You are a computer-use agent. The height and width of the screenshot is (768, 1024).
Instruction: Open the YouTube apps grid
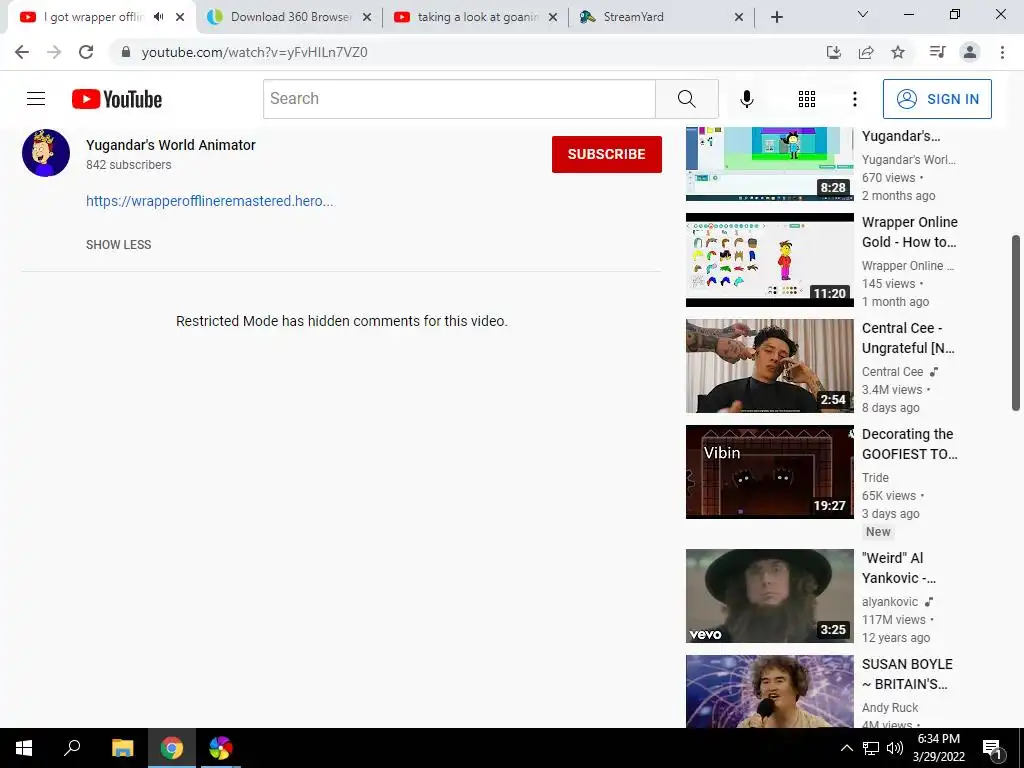(x=807, y=99)
